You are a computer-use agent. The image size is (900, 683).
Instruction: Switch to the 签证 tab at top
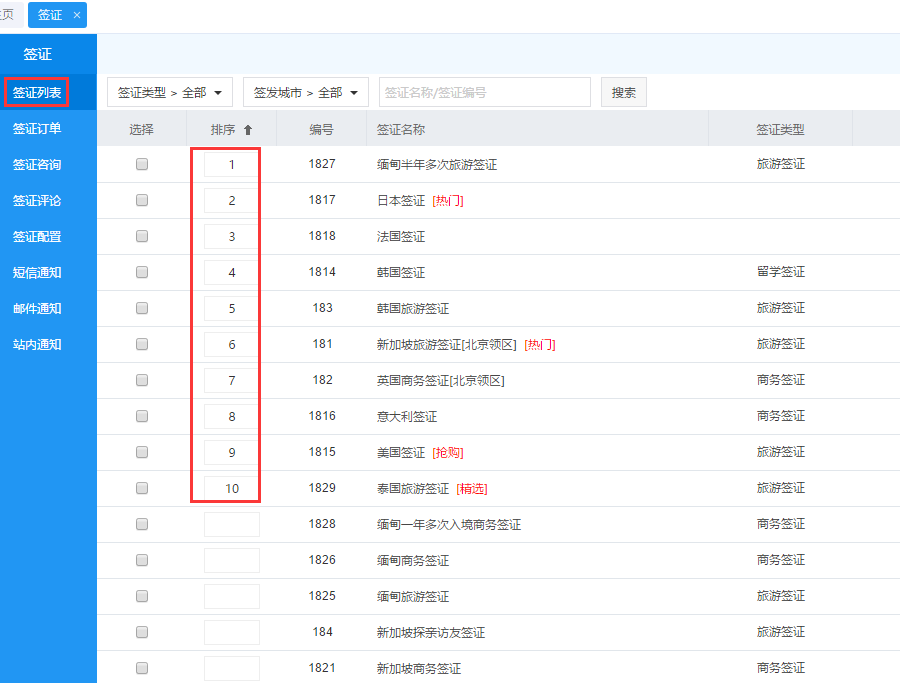click(49, 15)
